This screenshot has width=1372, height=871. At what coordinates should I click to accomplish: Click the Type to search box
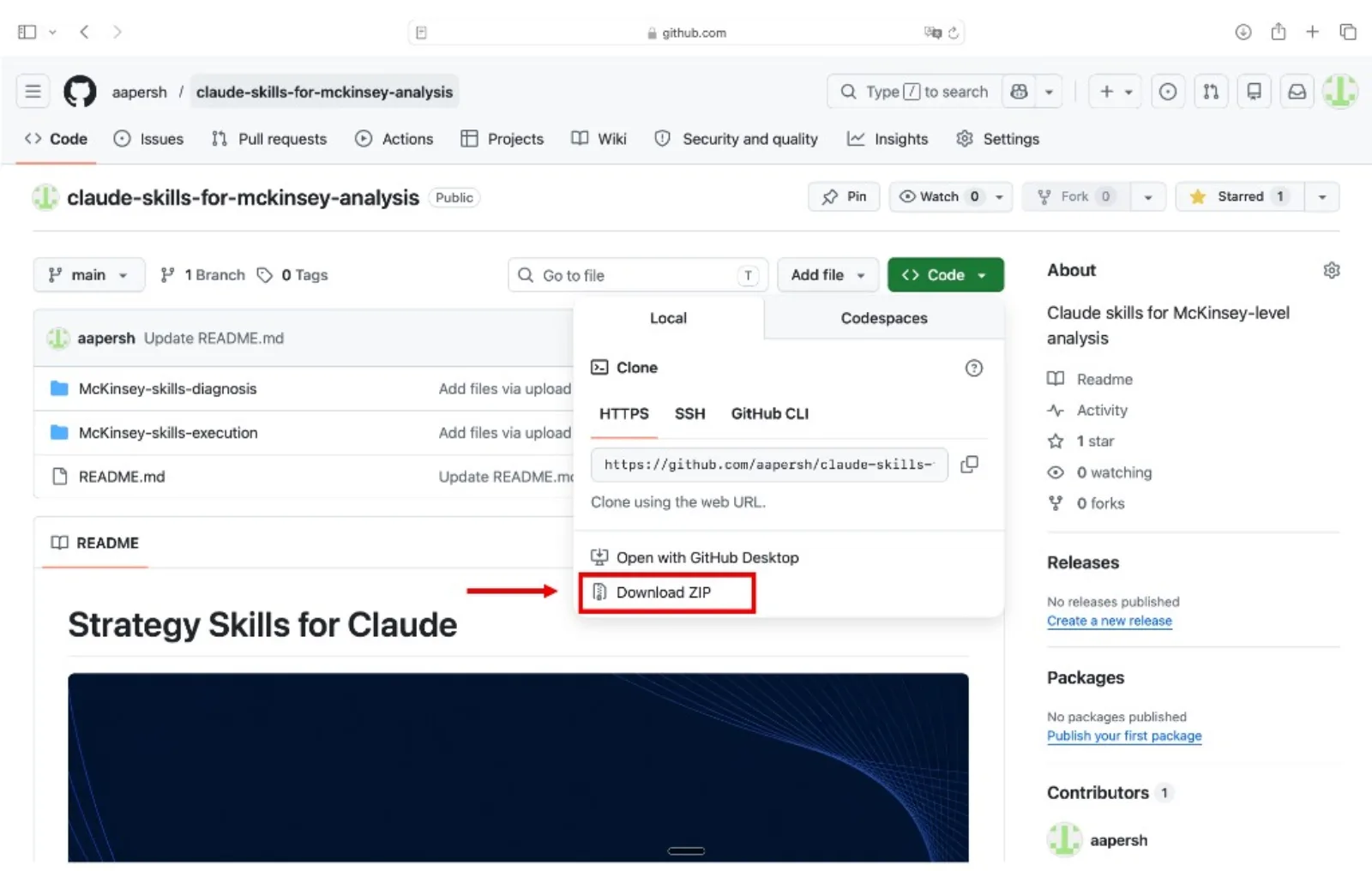coord(914,92)
